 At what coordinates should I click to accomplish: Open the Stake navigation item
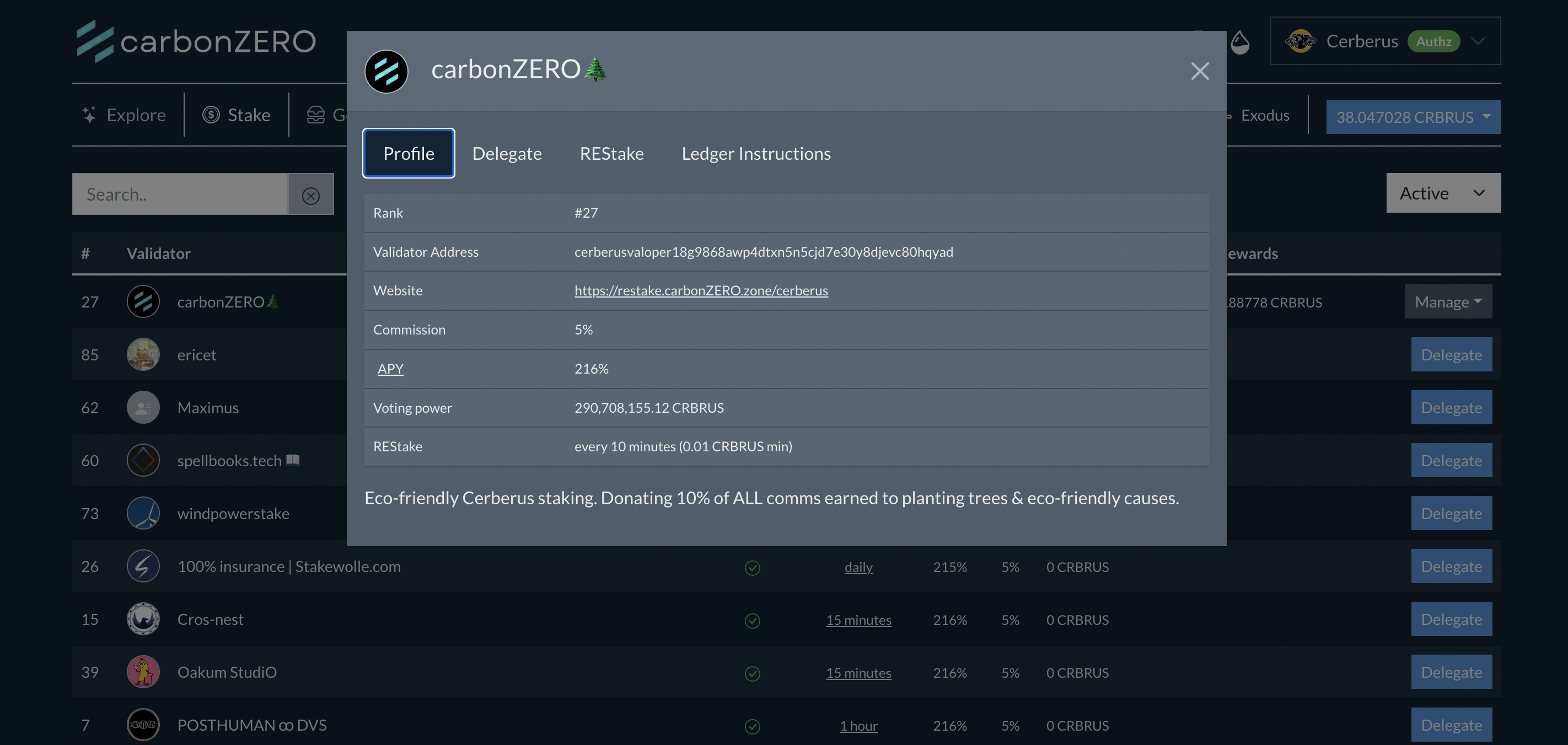237,115
